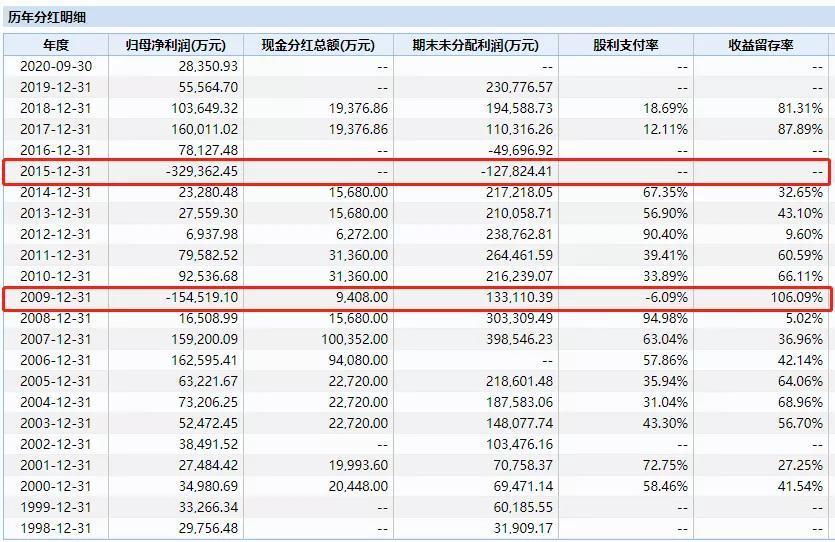835x542 pixels.
Task: Click the undistributed profit -49,696.92
Action: pyautogui.click(x=521, y=150)
